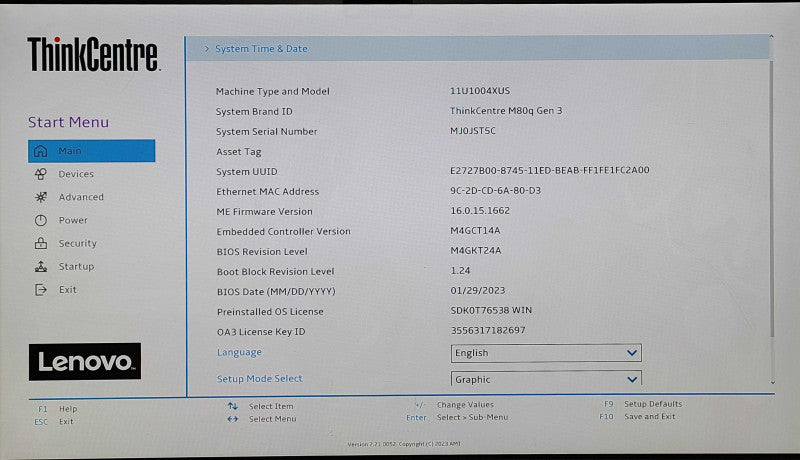
Task: Click AMI version copyright text
Action: pyautogui.click(x=404, y=444)
